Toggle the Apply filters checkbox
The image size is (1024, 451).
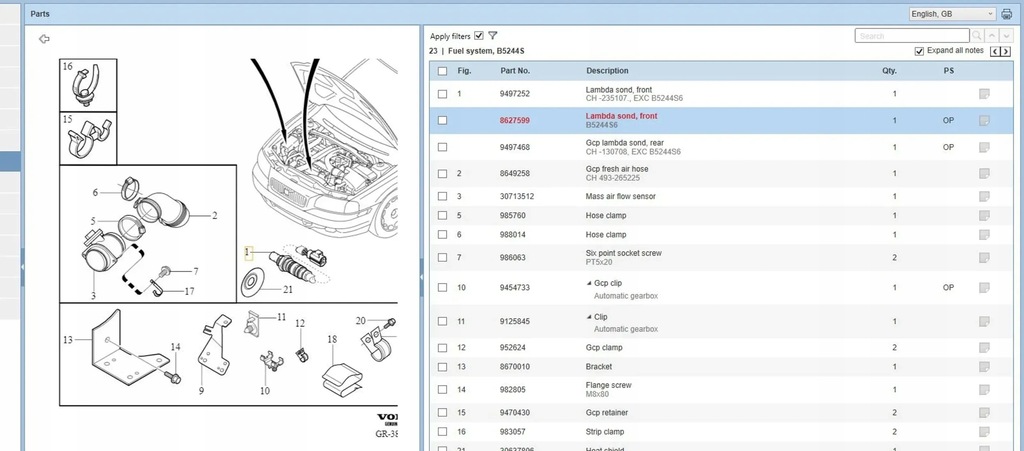coord(479,36)
